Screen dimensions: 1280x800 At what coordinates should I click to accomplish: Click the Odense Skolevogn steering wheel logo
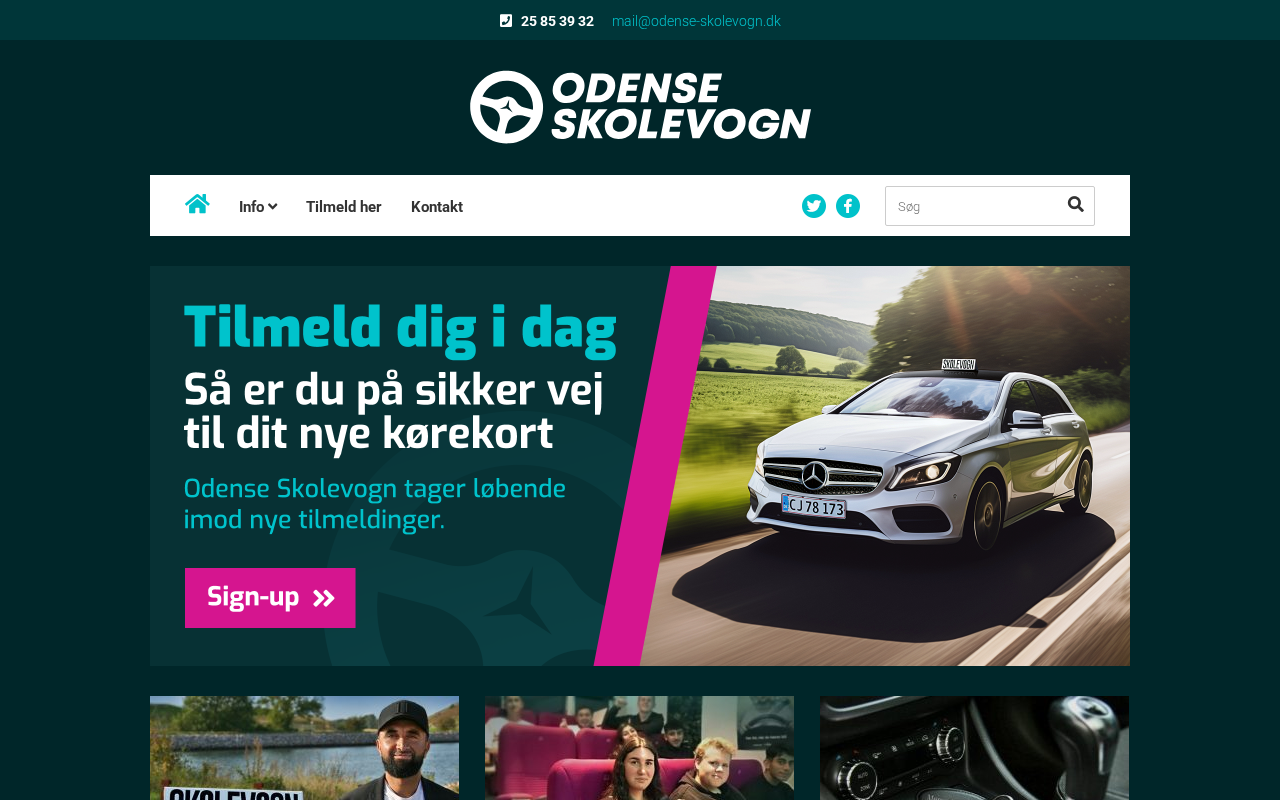point(506,107)
